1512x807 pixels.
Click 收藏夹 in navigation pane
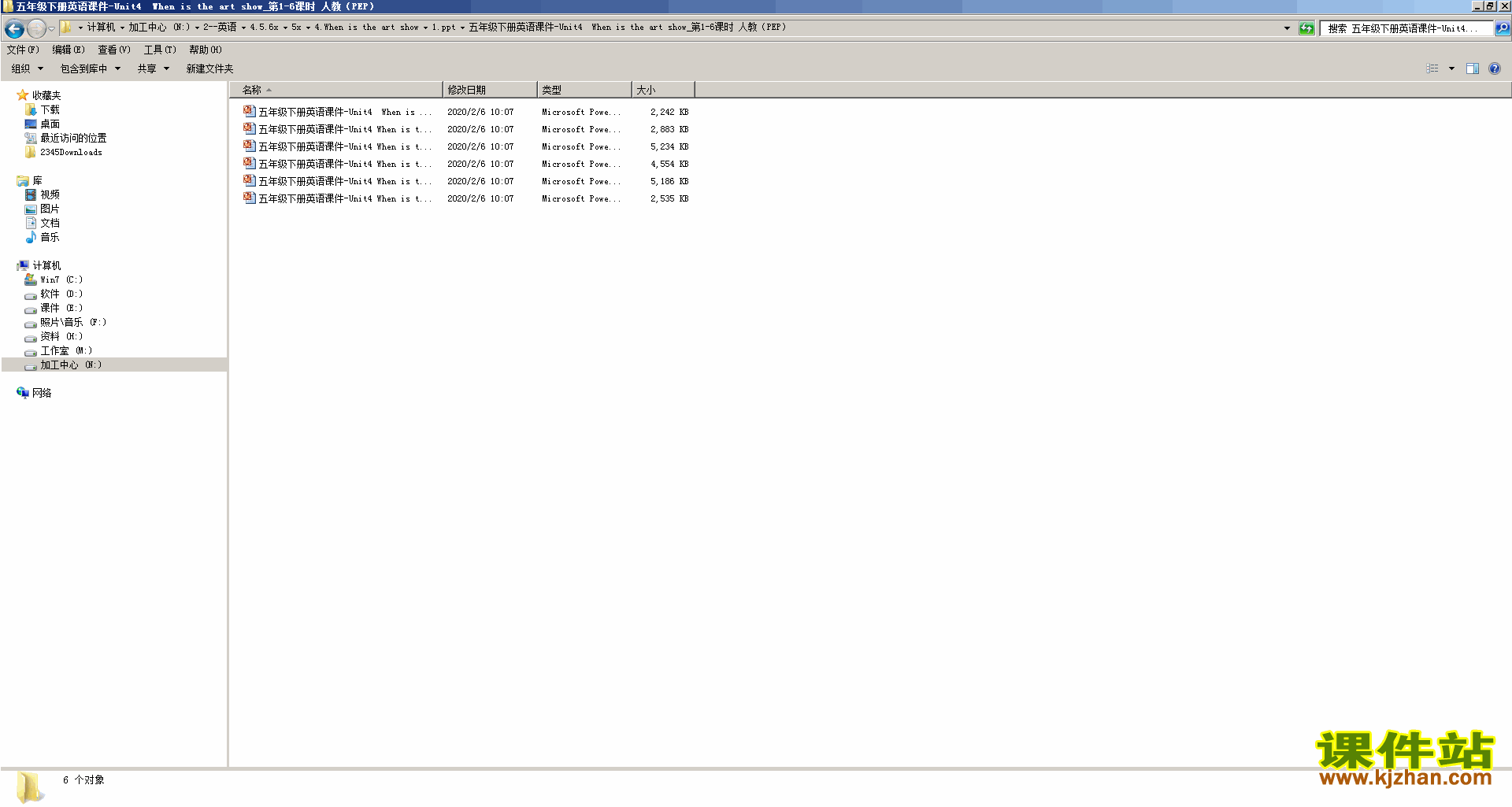pyautogui.click(x=46, y=95)
